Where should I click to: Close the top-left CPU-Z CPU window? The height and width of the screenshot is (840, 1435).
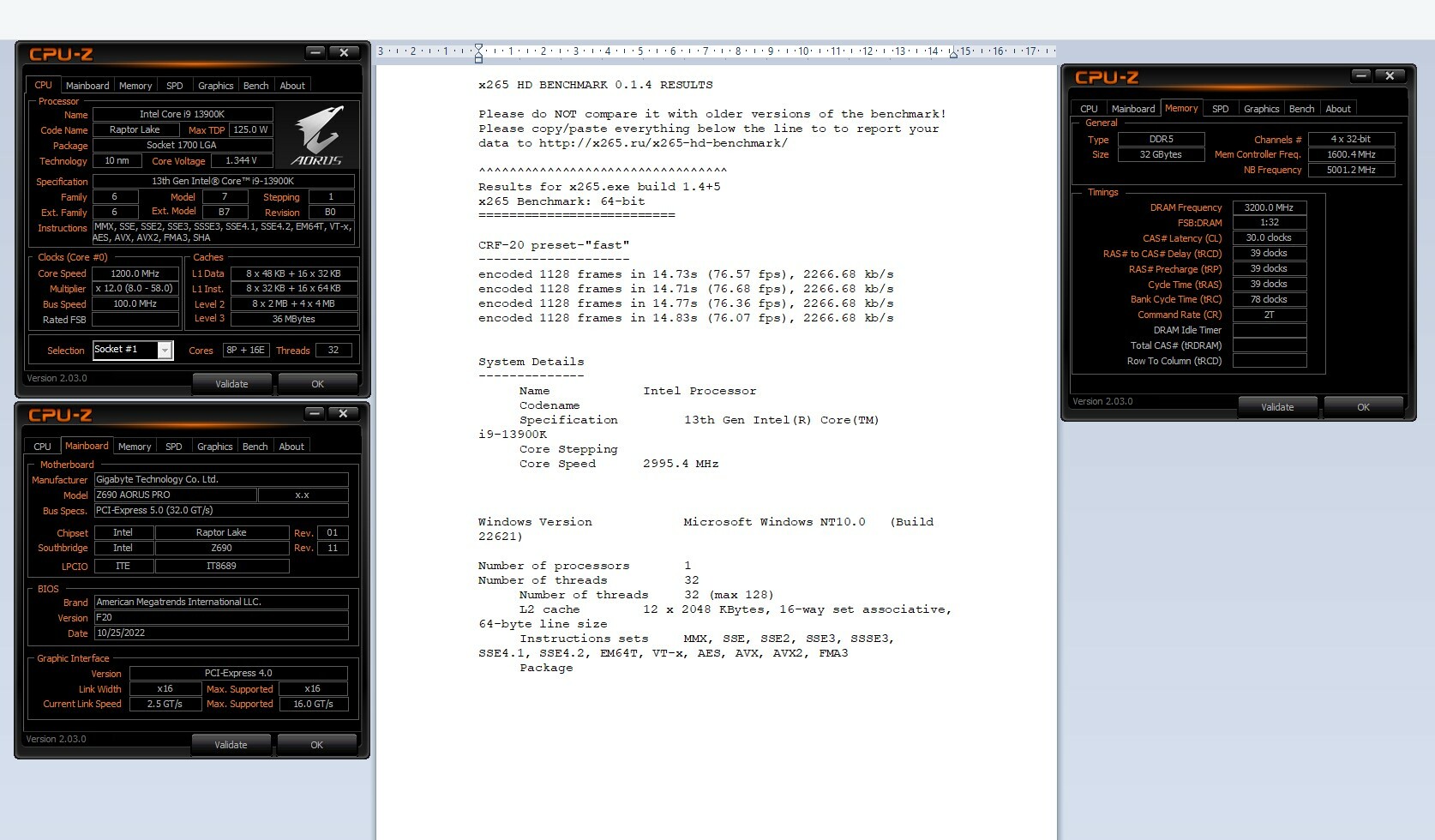pos(344,53)
